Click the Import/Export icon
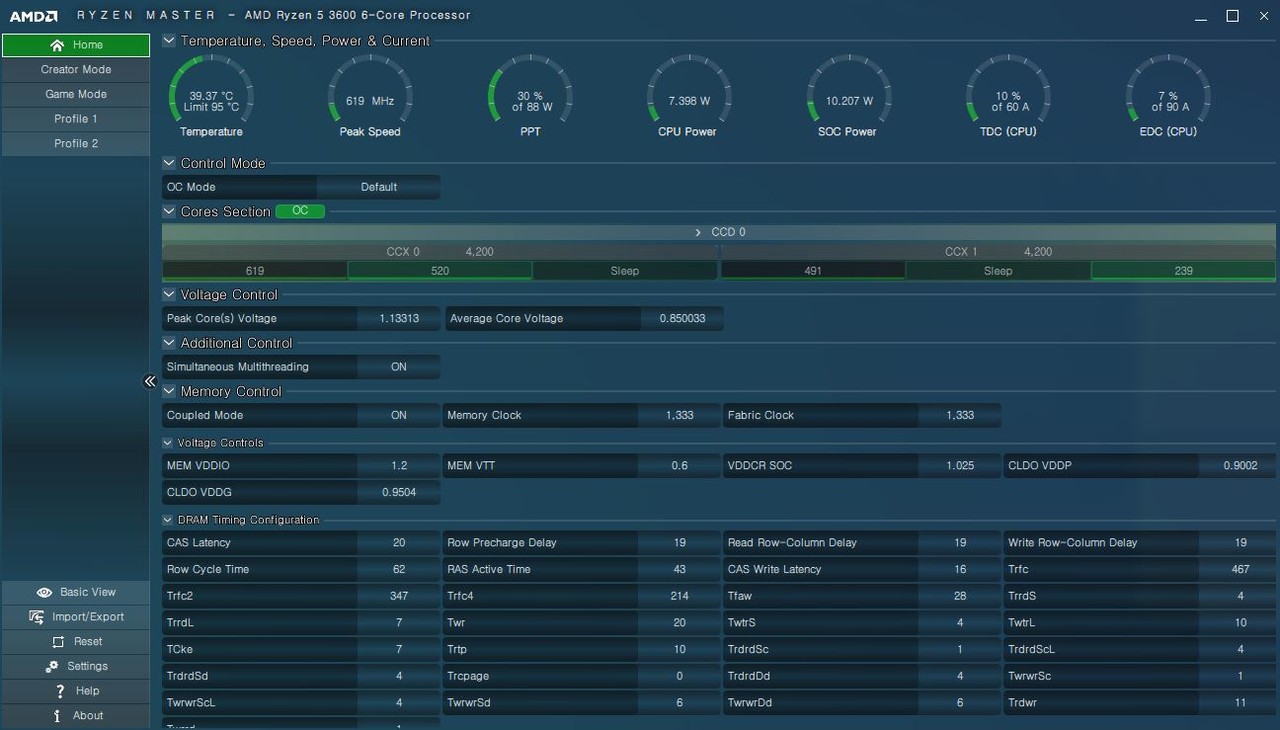 tap(37, 617)
